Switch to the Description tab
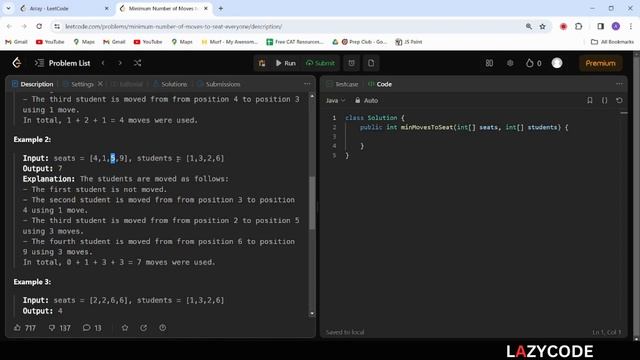The height and width of the screenshot is (360, 640). point(33,84)
